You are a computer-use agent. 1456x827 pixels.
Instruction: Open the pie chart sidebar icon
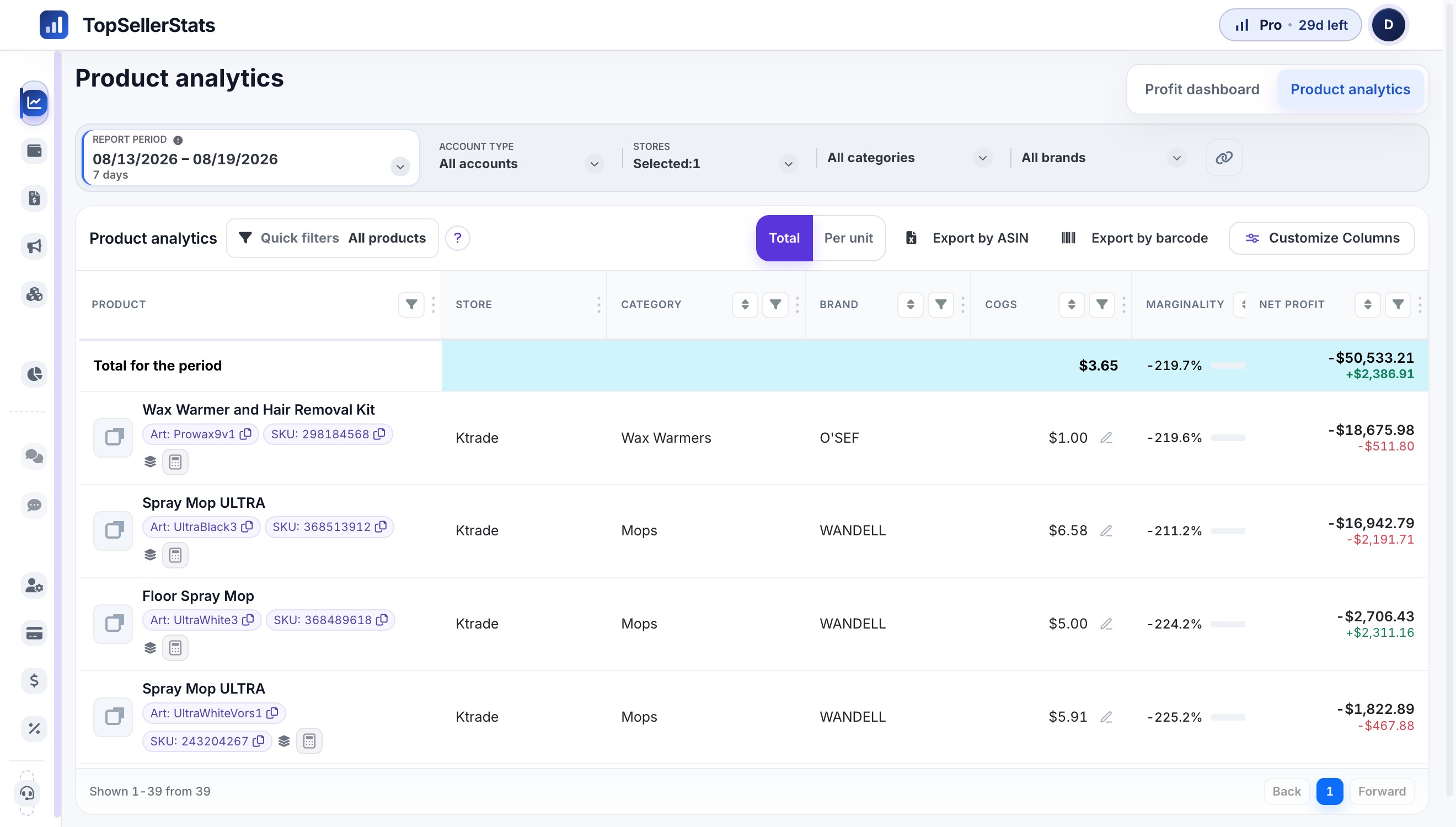pyautogui.click(x=34, y=374)
